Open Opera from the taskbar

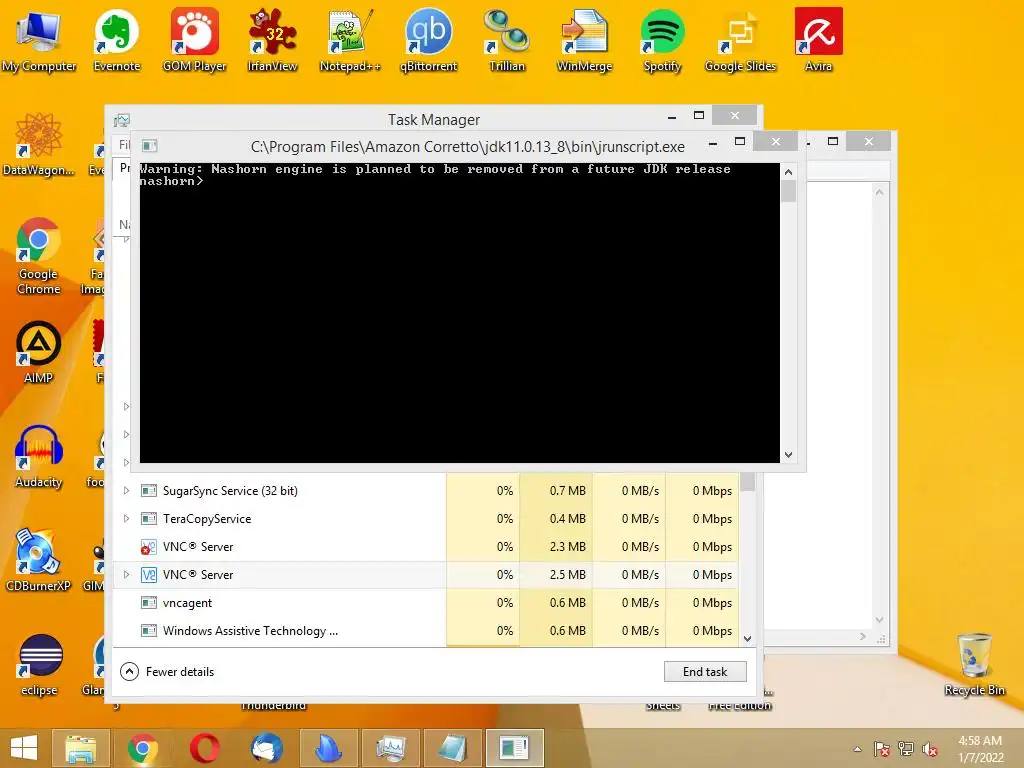[x=204, y=748]
